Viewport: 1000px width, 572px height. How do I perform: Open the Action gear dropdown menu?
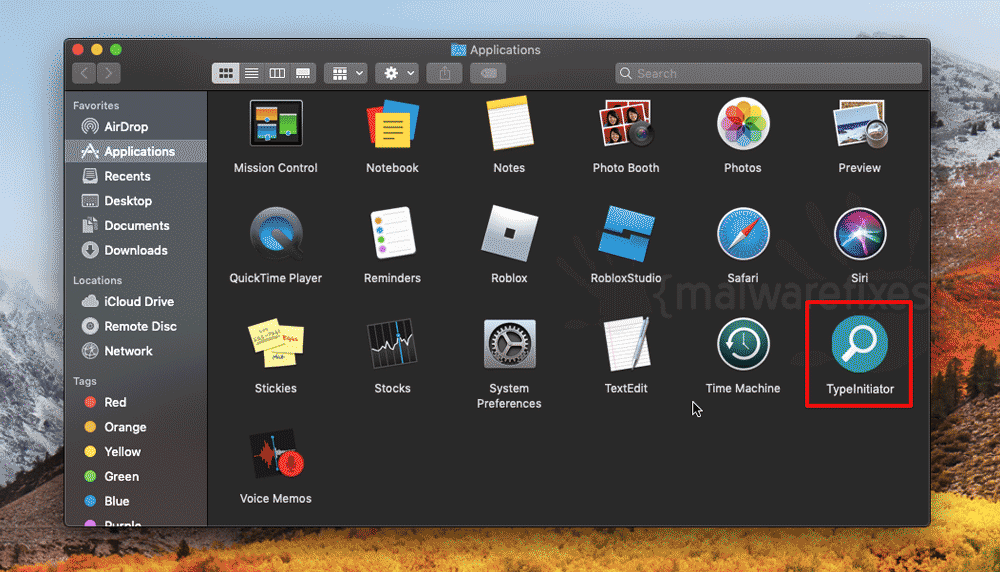coord(397,73)
